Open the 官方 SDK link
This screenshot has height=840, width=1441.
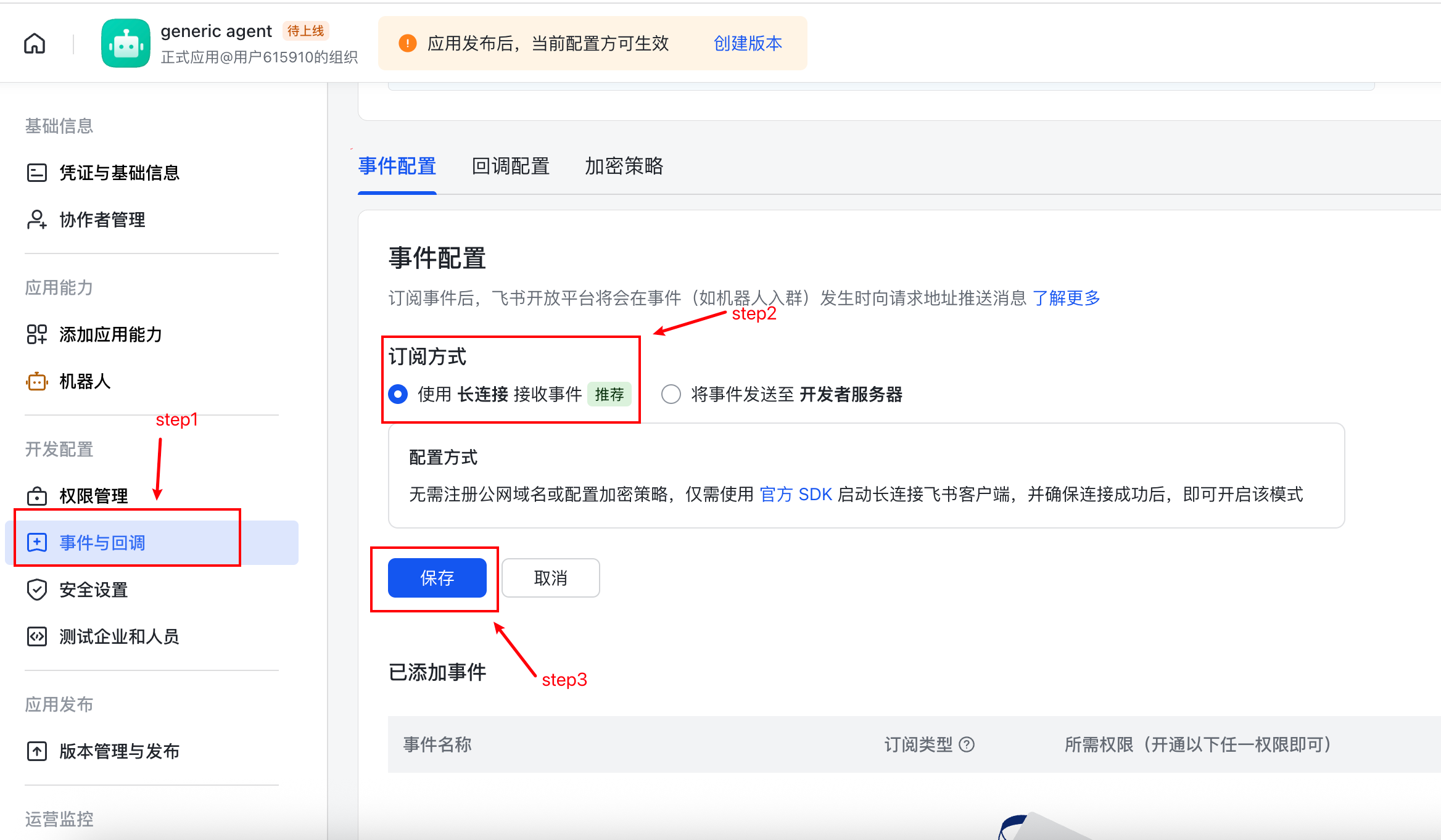pyautogui.click(x=796, y=495)
